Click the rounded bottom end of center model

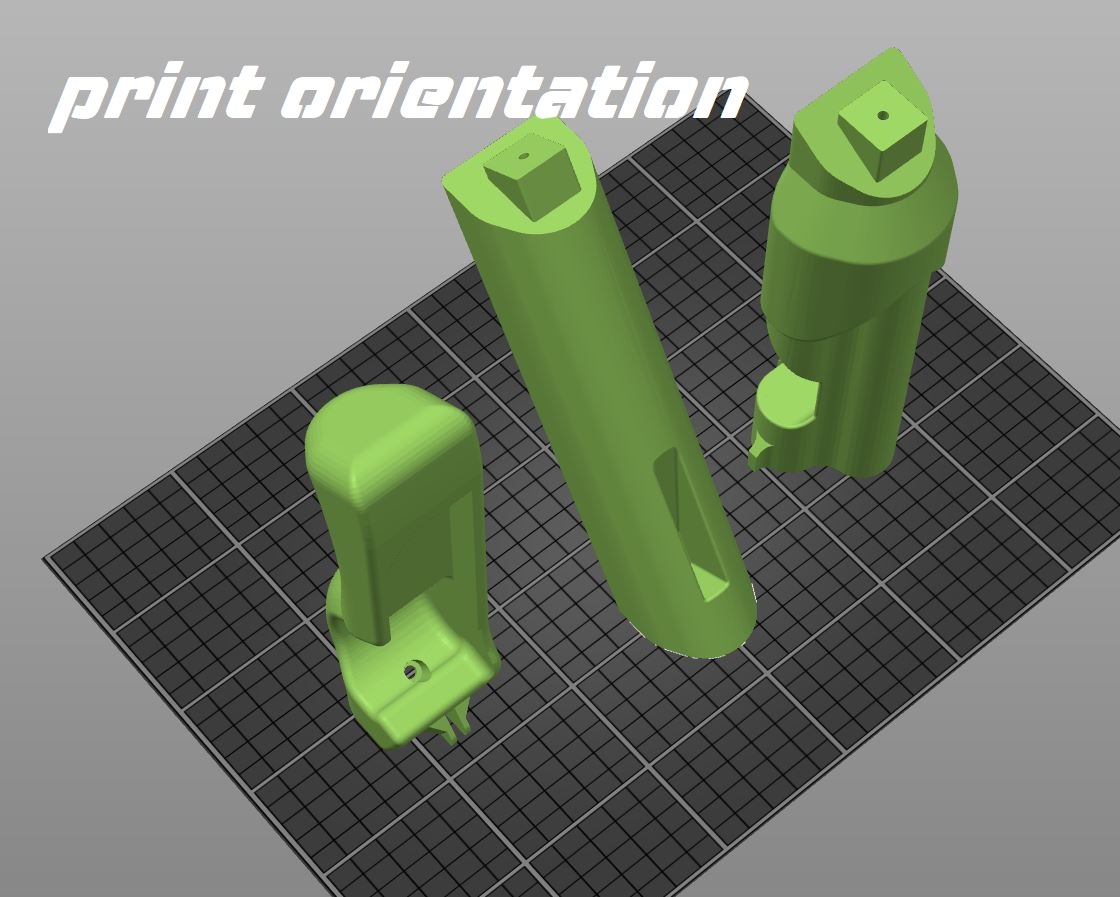[700, 630]
